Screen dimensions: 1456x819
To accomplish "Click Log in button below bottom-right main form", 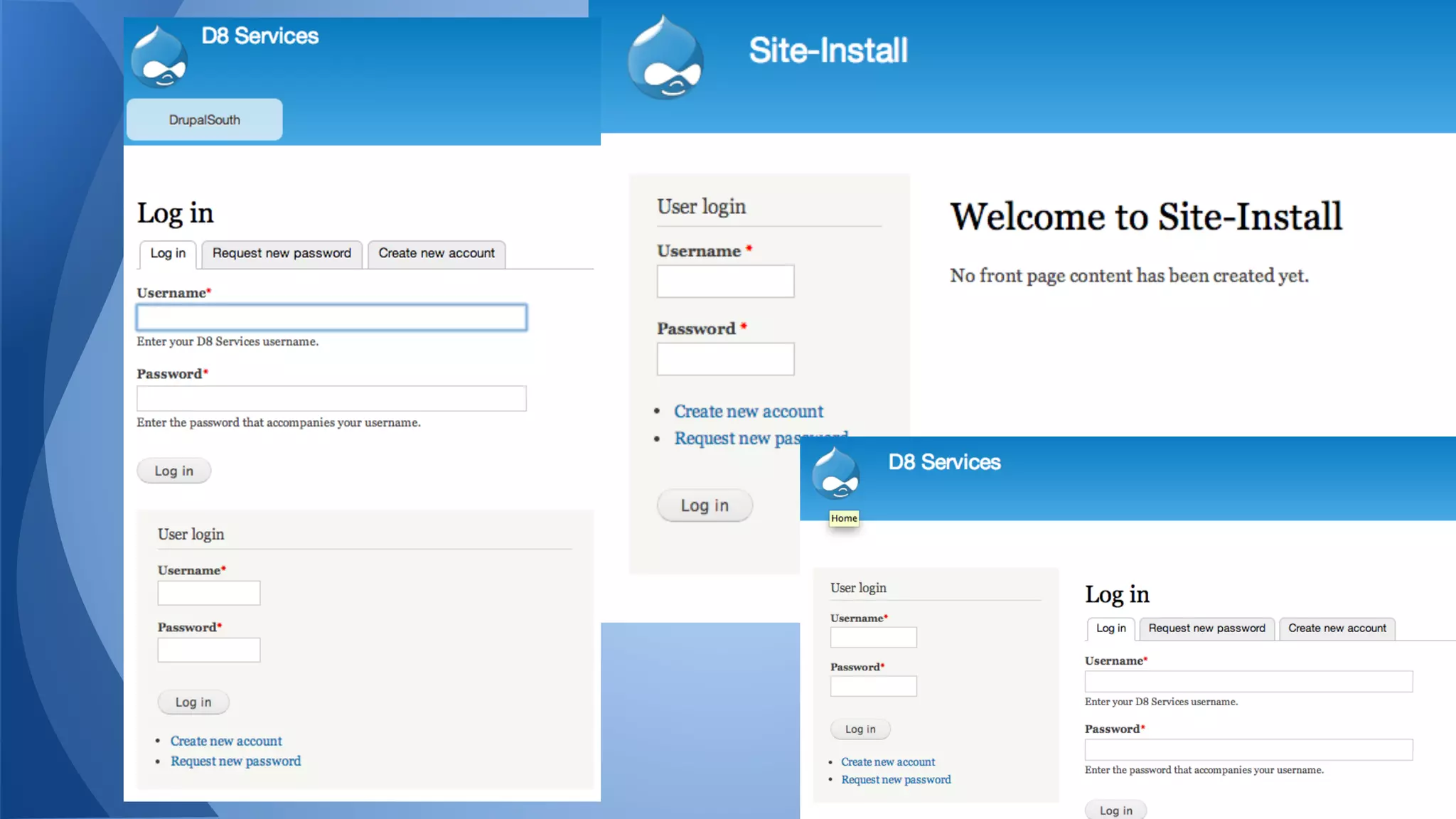I will pos(1115,810).
